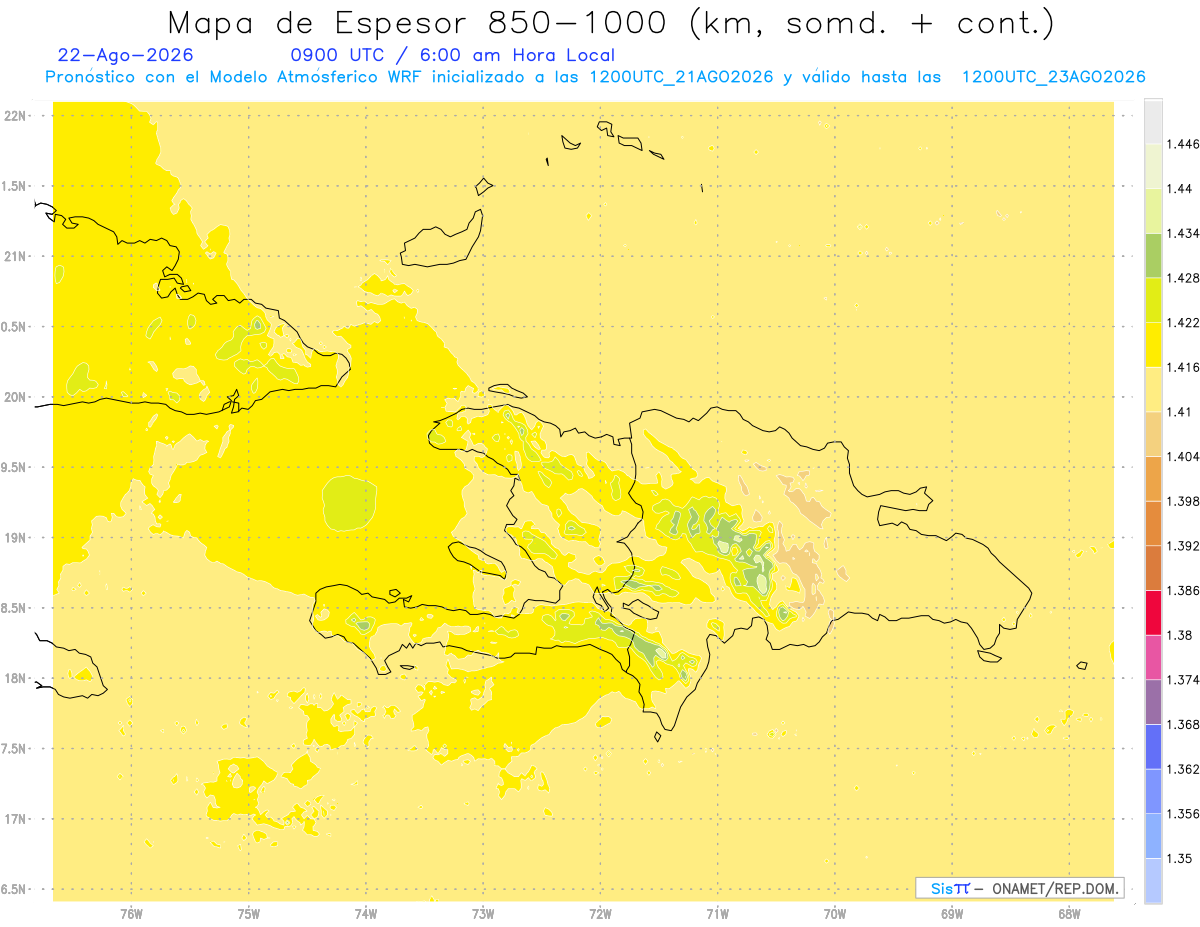This screenshot has width=1200, height=927.
Task: Click the '72W' longitude label
Action: 600,915
